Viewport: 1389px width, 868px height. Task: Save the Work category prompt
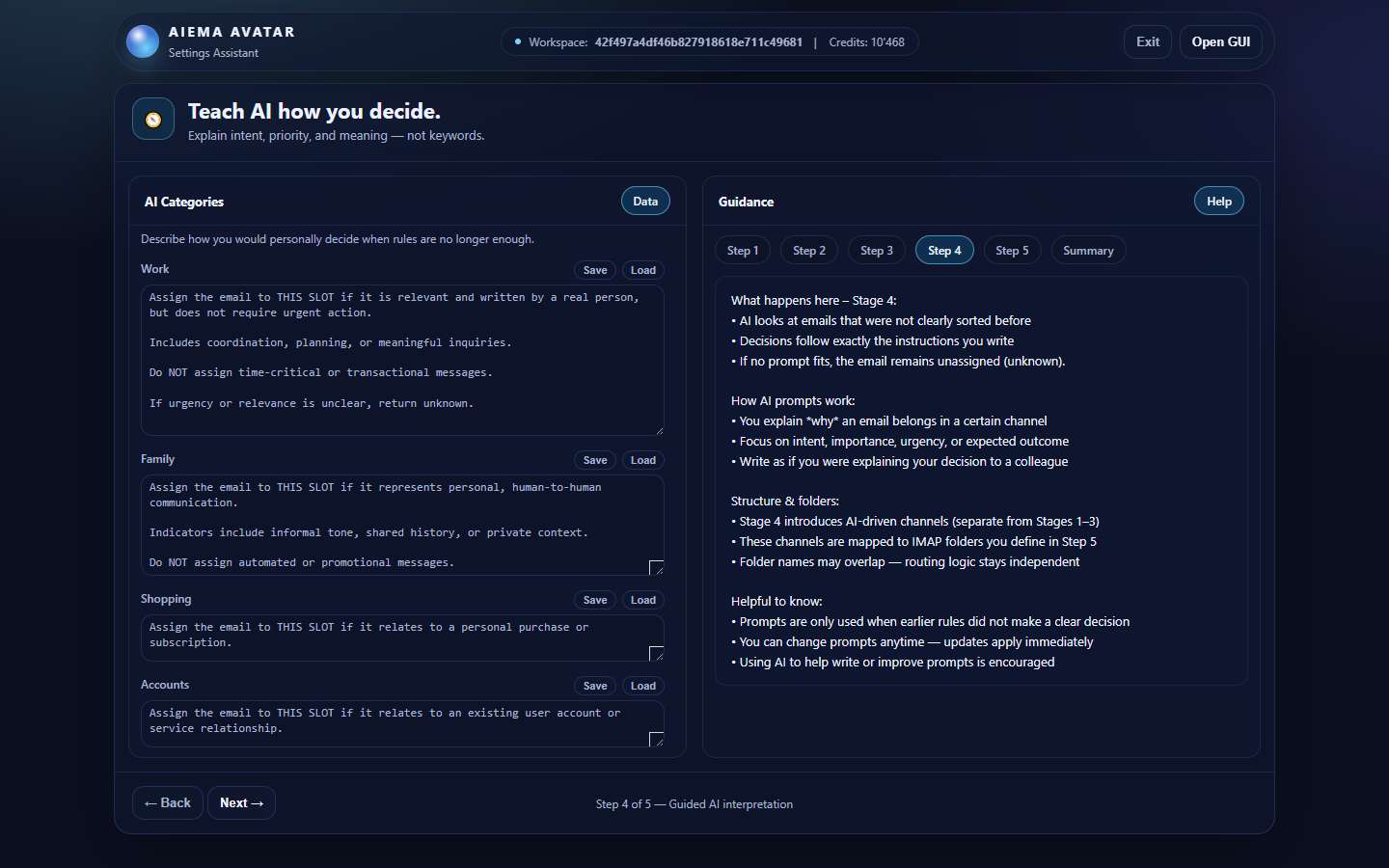coord(595,270)
